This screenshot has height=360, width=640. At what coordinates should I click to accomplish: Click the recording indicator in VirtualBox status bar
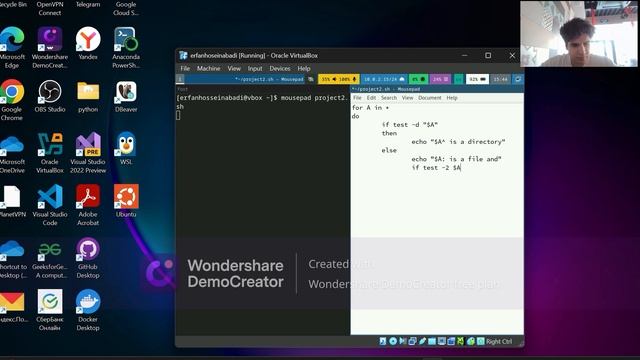click(451, 341)
